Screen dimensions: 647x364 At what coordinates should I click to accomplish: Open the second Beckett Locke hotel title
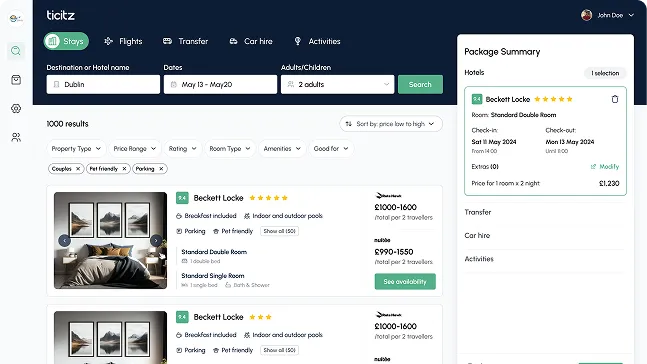point(218,317)
